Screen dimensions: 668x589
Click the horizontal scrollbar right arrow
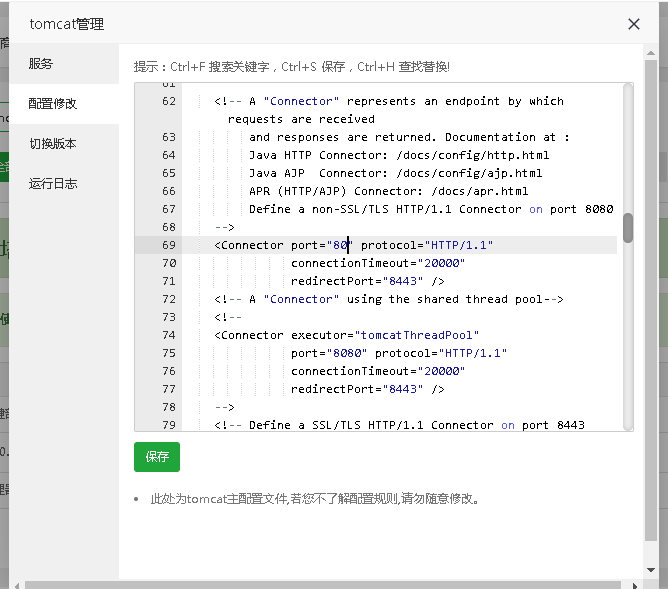(x=634, y=586)
